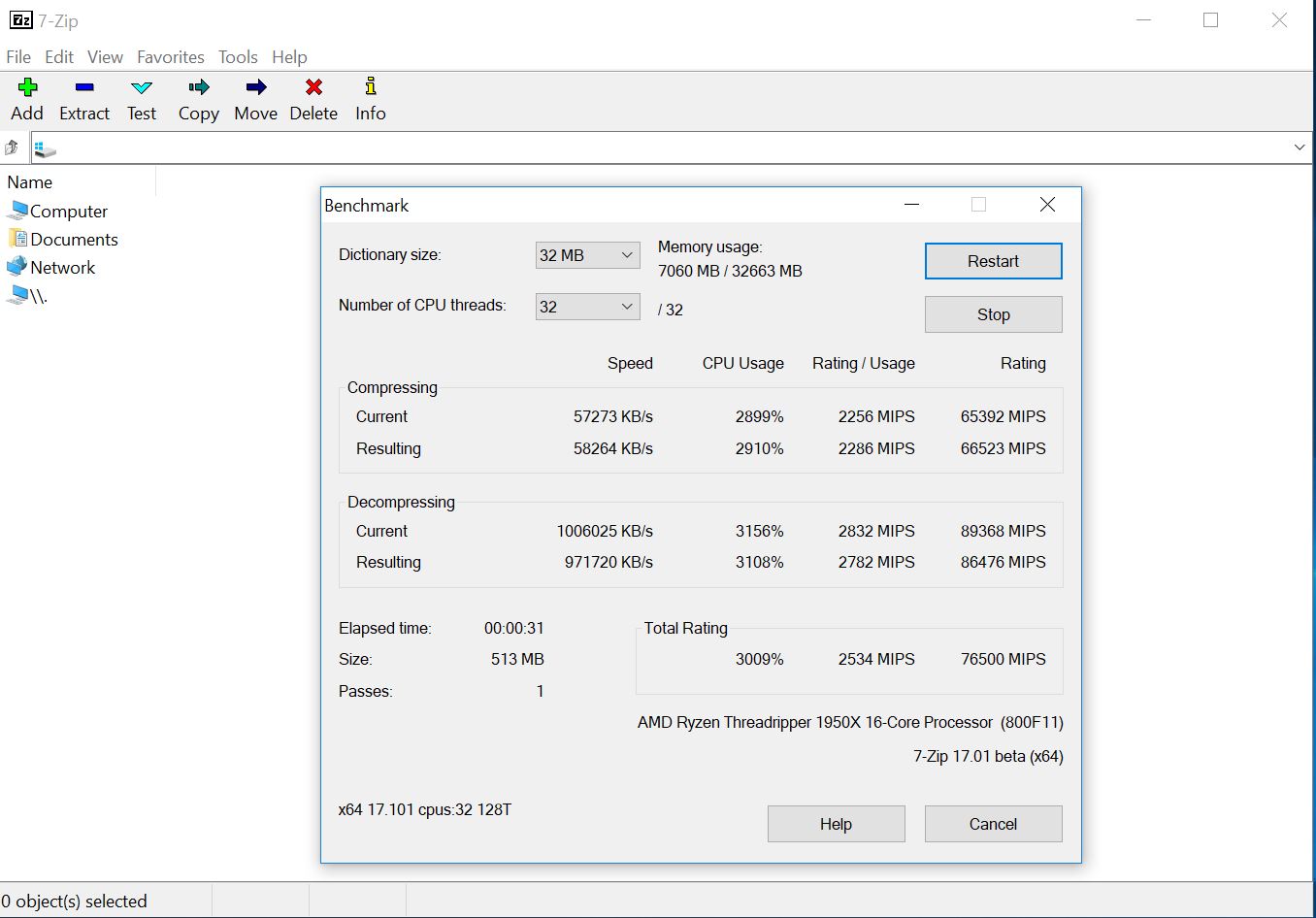Open the File menu

click(x=18, y=57)
